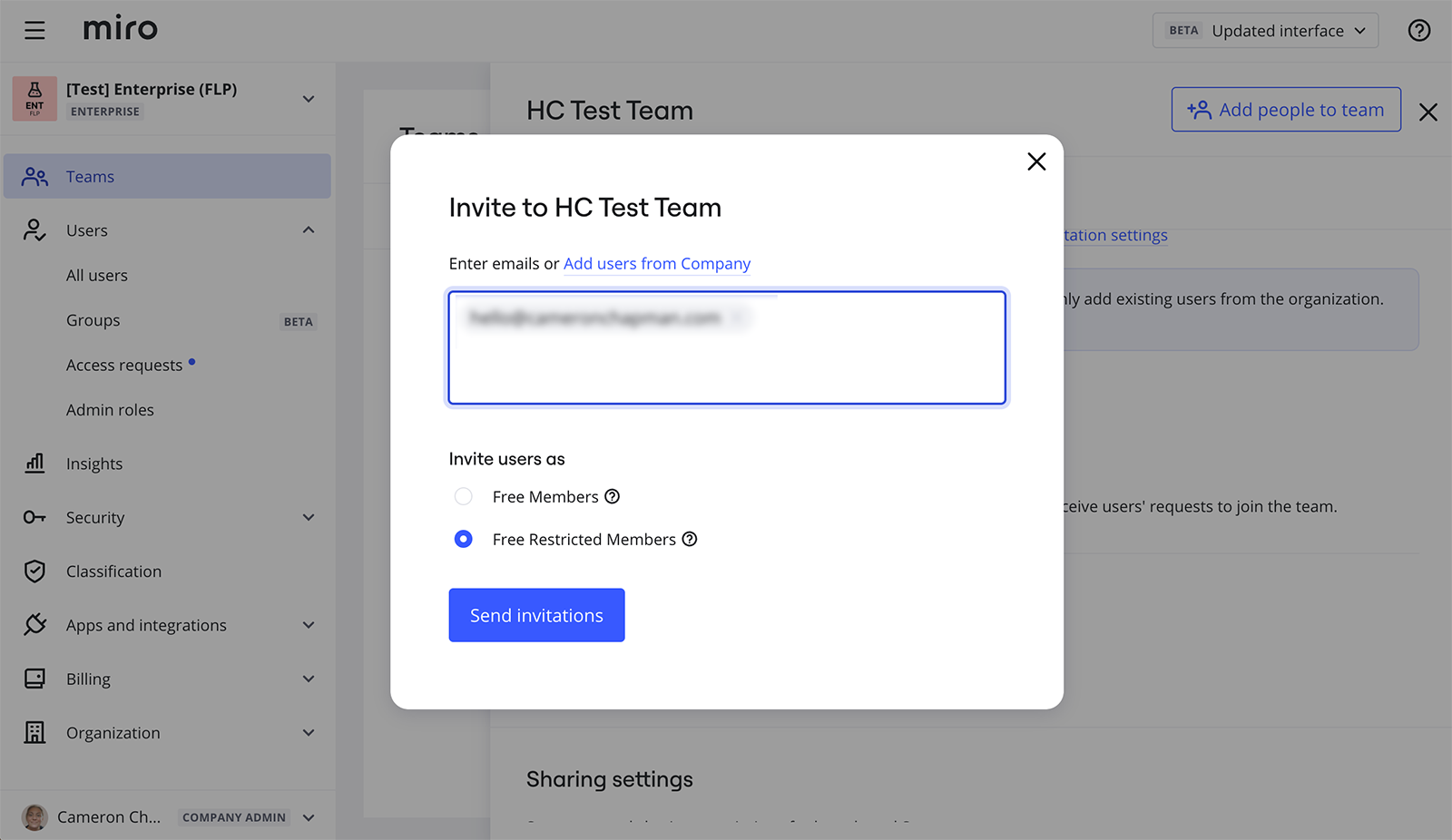Collapse the Users section chevron
This screenshot has width=1452, height=840.
click(x=309, y=230)
